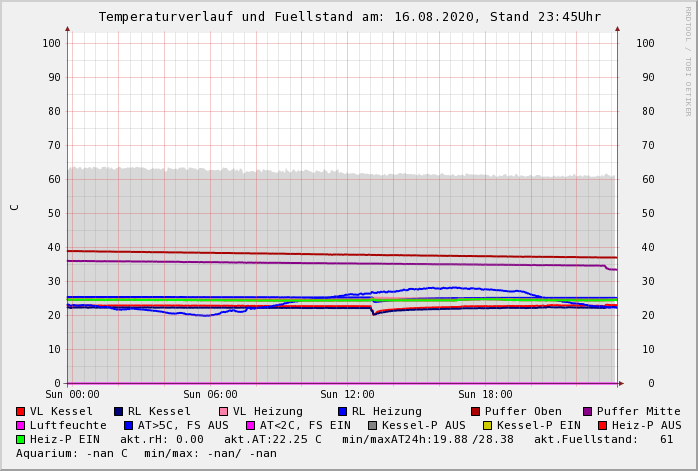Click the pink VL Heizung legend swatch
This screenshot has width=698, height=471.
223,412
